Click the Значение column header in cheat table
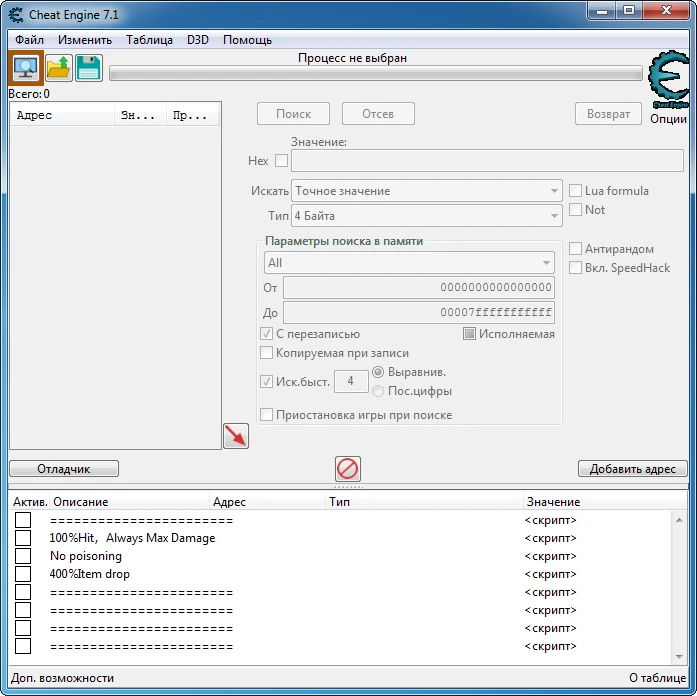This screenshot has height=696, width=697. [x=605, y=502]
